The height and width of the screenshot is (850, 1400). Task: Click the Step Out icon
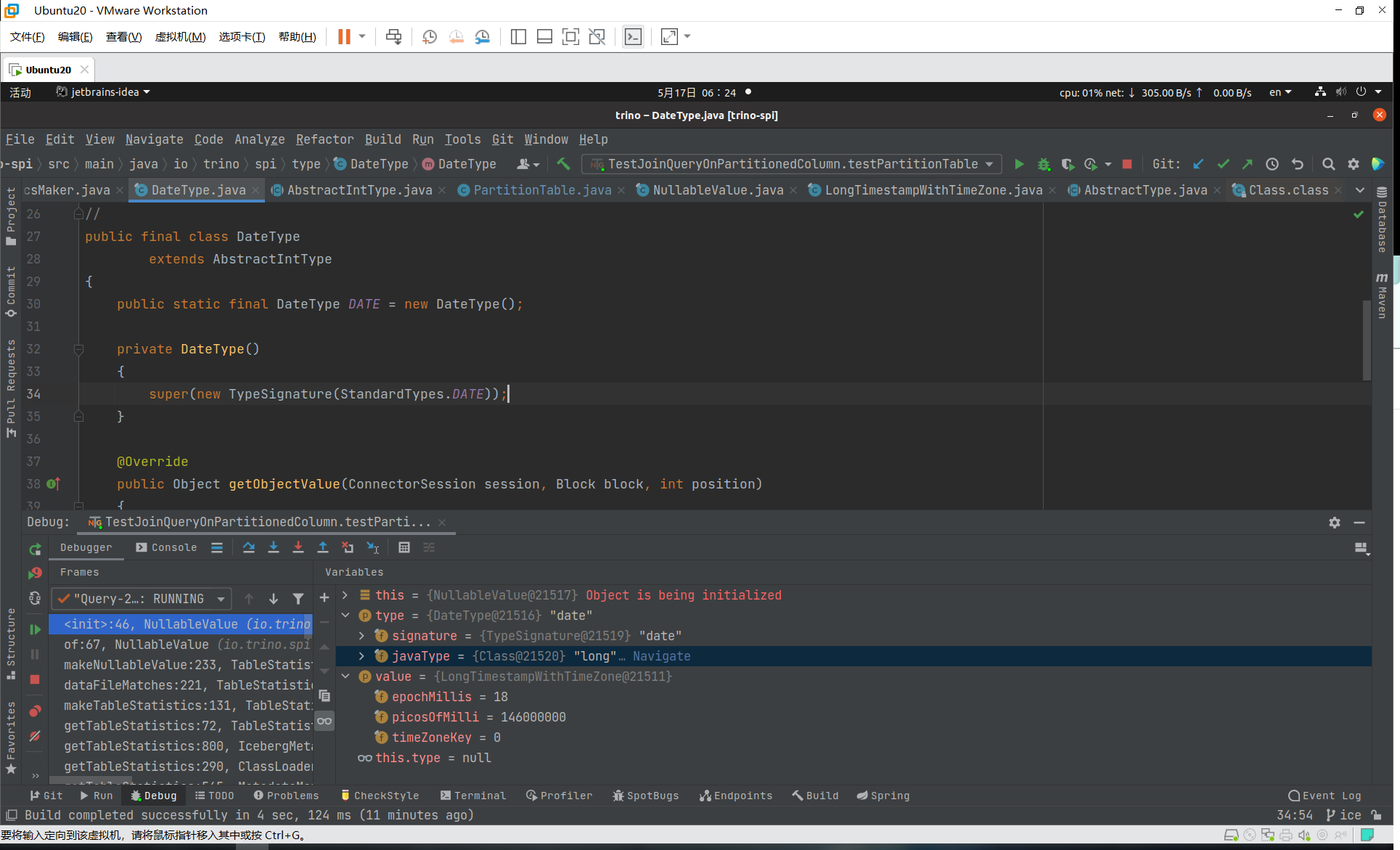click(323, 547)
